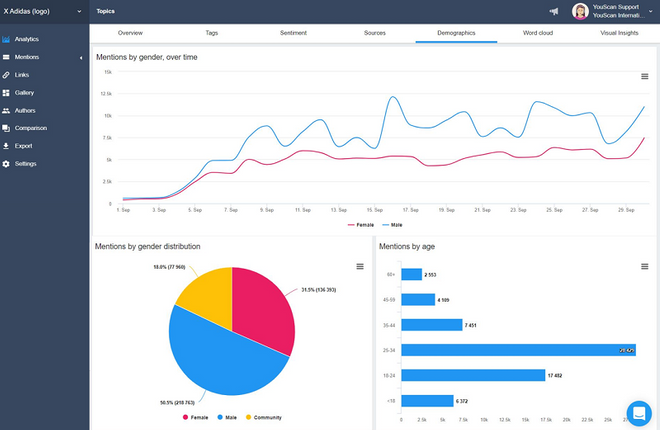Expand the Mentions submenu arrow
Image resolution: width=660 pixels, height=430 pixels.
(x=81, y=58)
